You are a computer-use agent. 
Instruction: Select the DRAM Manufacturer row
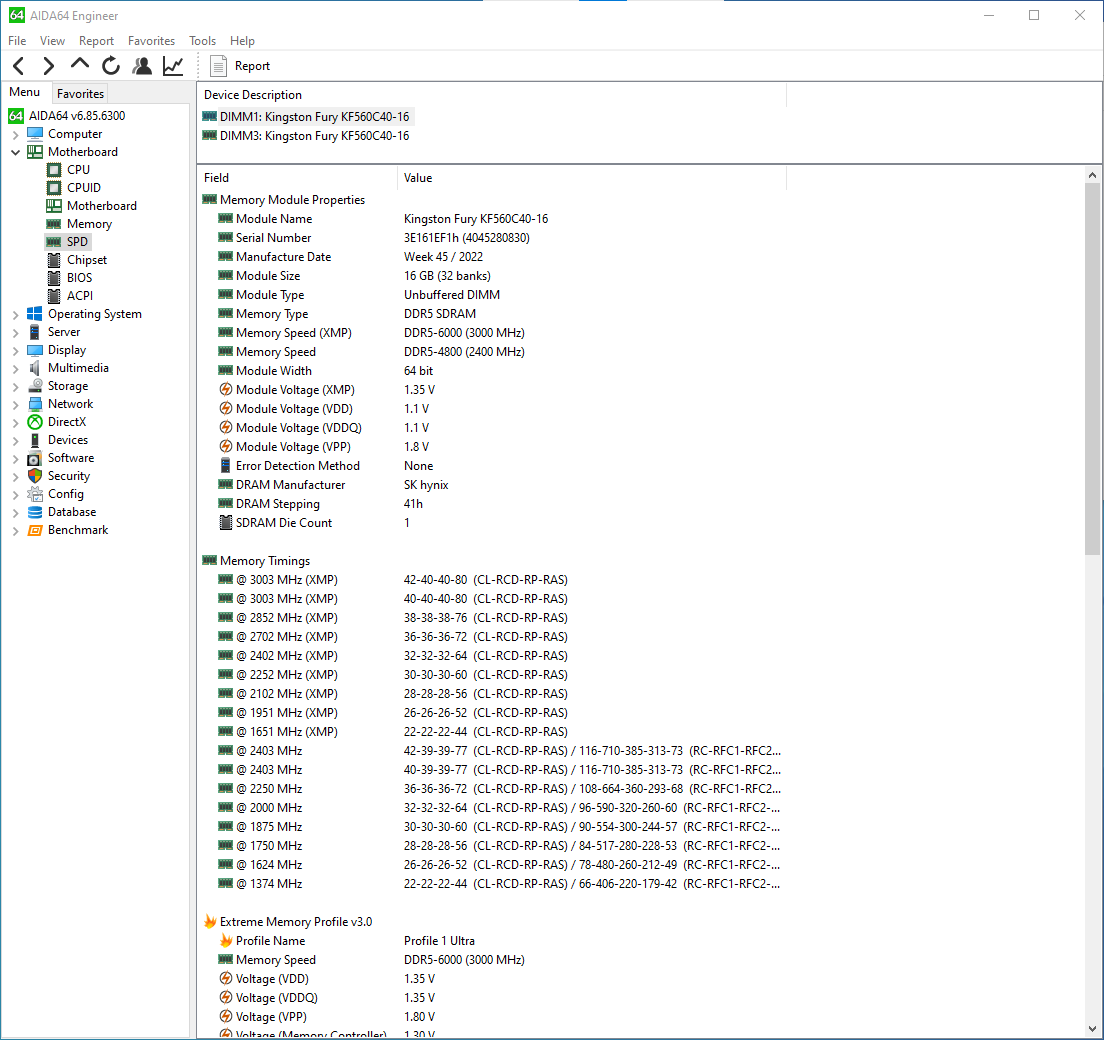(491, 485)
